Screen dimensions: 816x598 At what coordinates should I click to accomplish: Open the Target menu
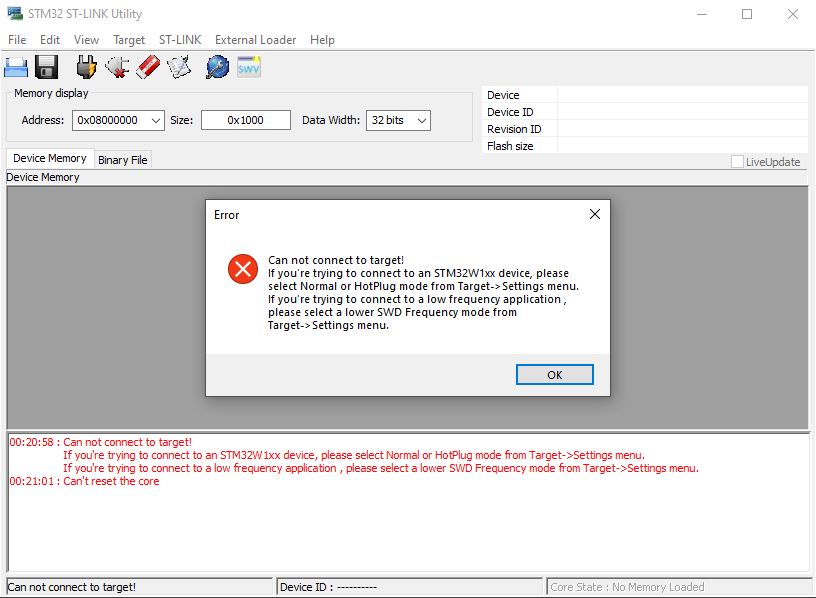click(129, 40)
